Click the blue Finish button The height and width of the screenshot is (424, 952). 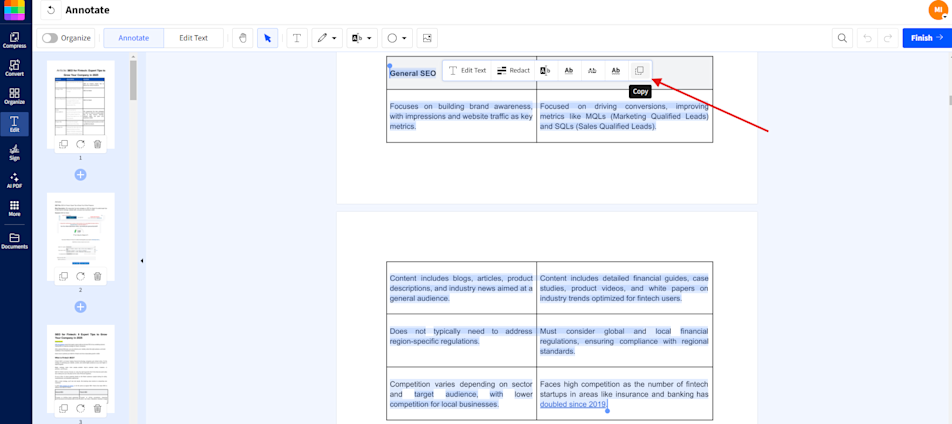pos(926,38)
